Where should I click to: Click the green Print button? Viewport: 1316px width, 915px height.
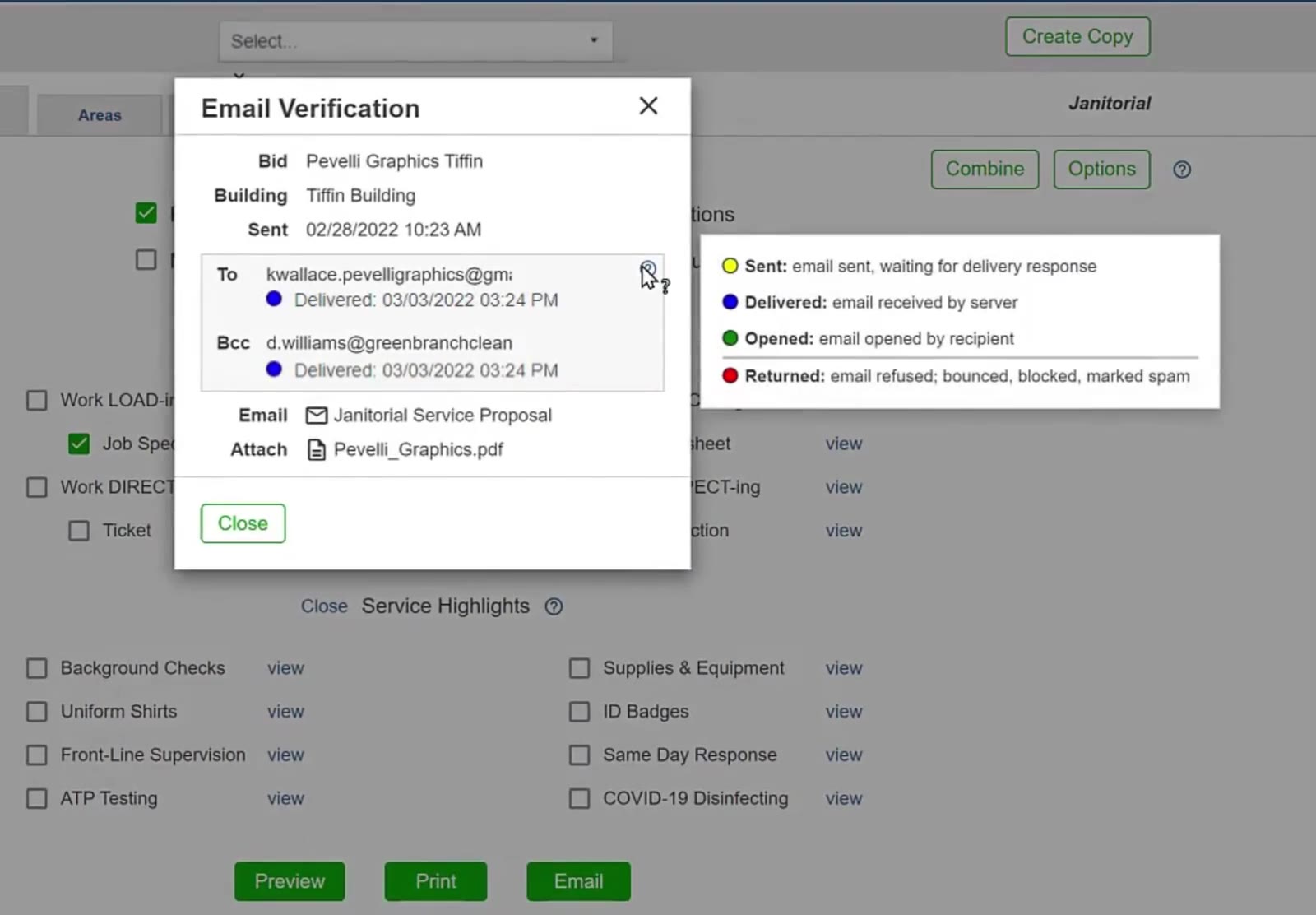tap(435, 881)
